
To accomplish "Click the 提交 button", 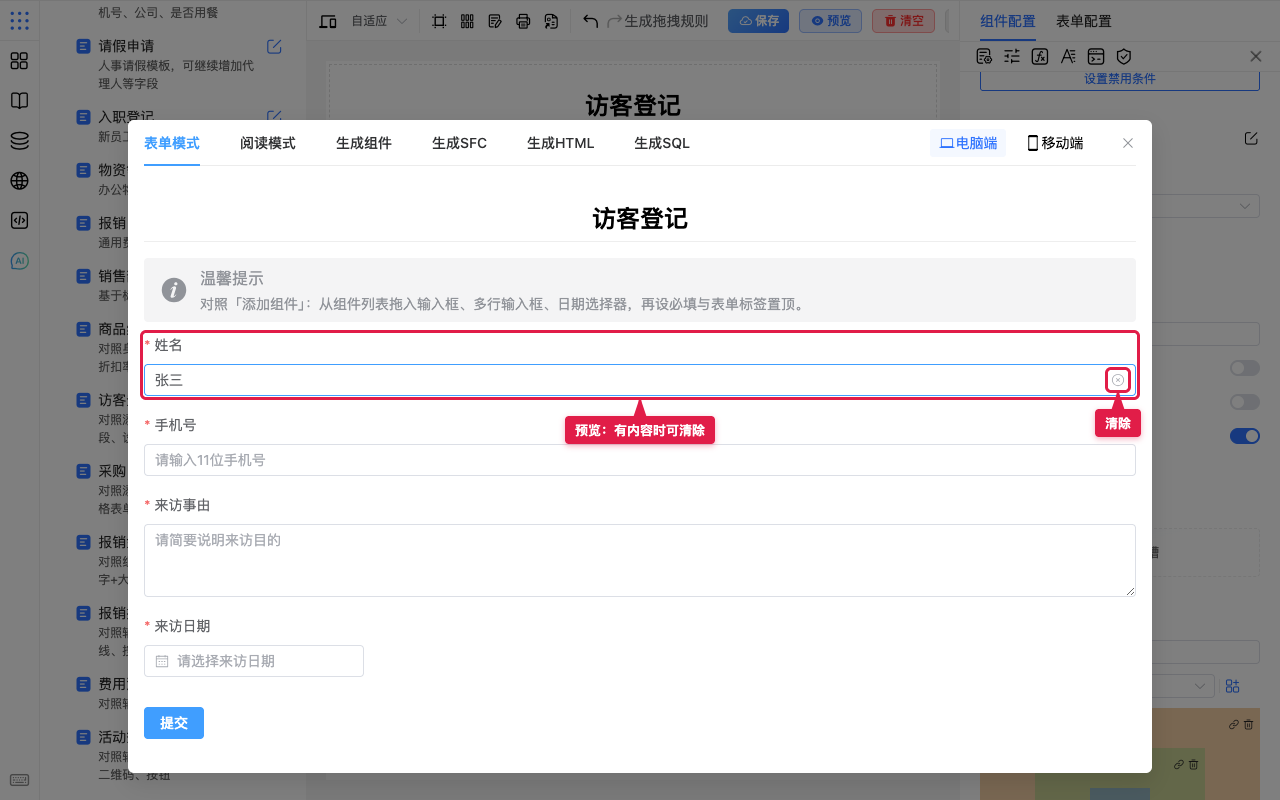I will [174, 723].
